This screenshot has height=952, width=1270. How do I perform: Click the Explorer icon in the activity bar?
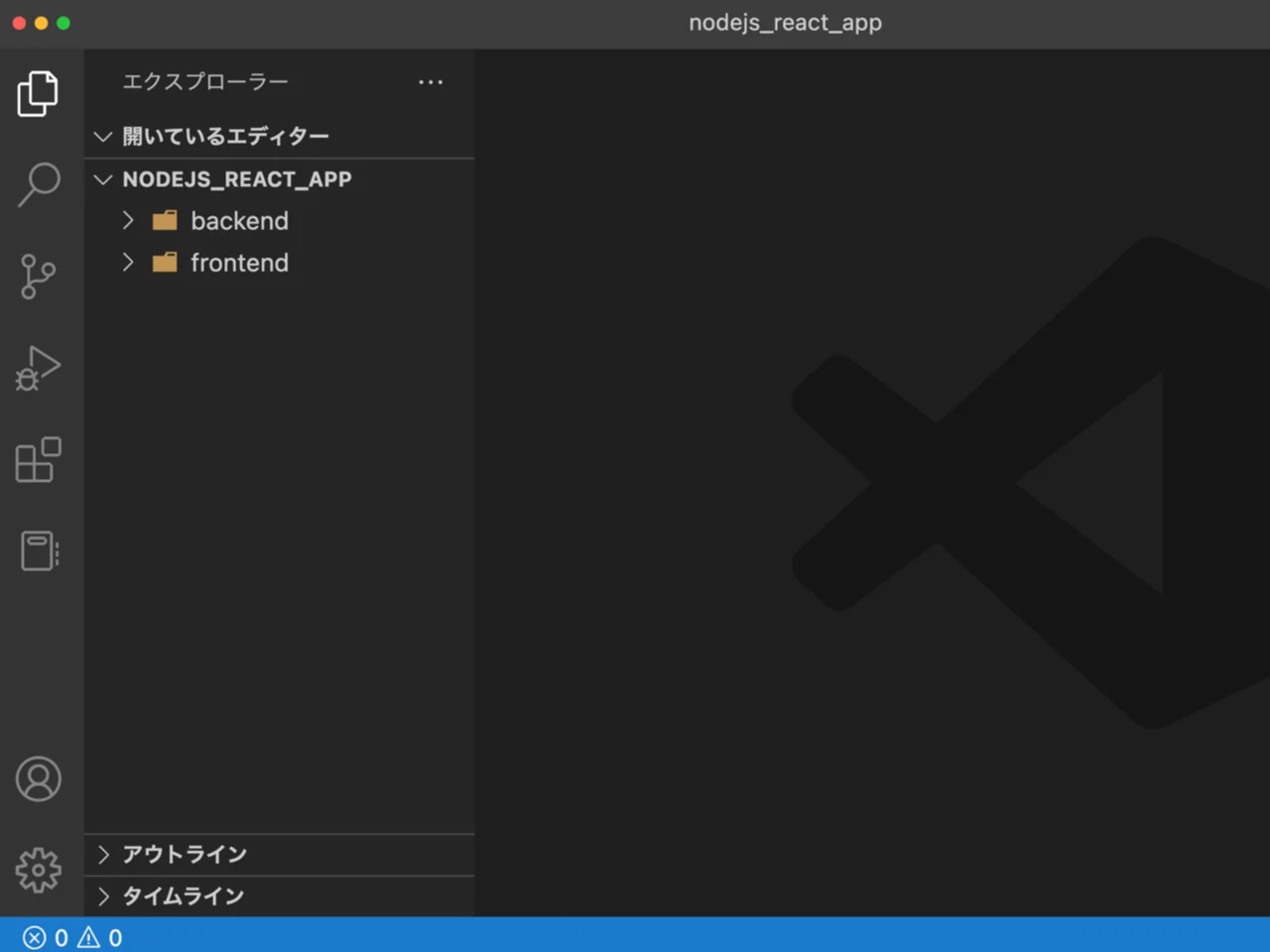[38, 93]
